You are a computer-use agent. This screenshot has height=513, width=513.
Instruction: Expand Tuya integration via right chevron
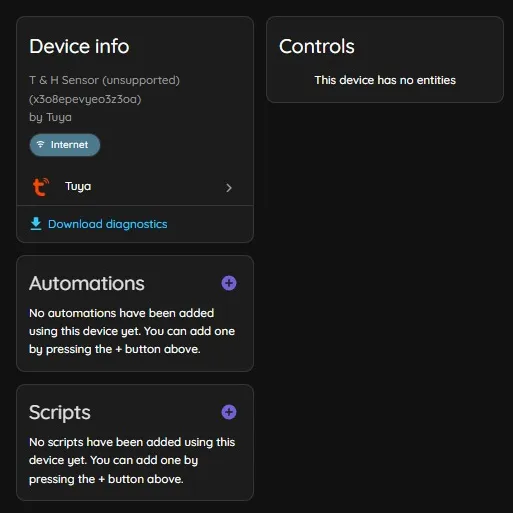(229, 188)
